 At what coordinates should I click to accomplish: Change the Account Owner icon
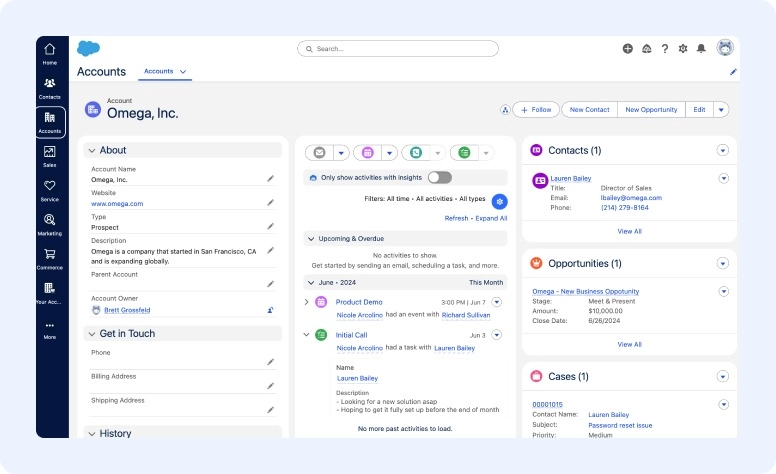click(x=270, y=310)
